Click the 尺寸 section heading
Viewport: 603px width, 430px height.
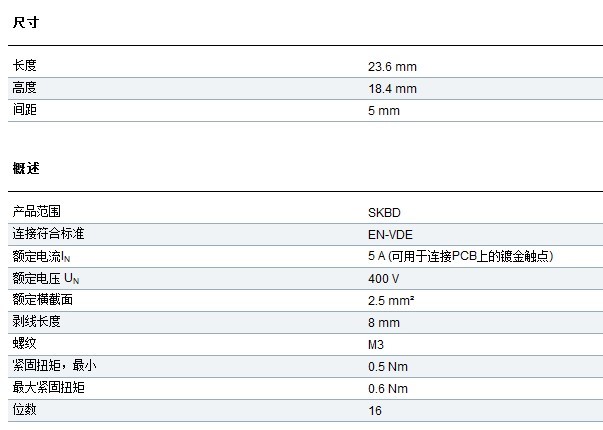pyautogui.click(x=25, y=22)
